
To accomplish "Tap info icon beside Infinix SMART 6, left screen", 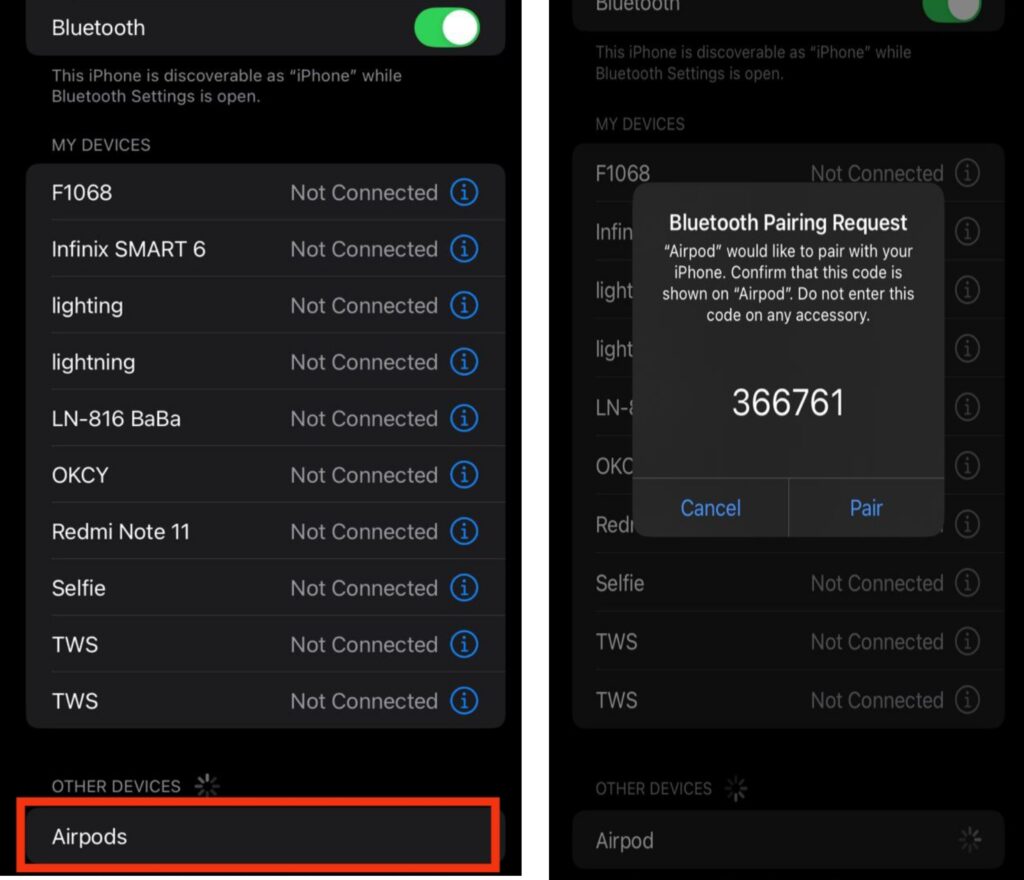I will click(x=464, y=249).
